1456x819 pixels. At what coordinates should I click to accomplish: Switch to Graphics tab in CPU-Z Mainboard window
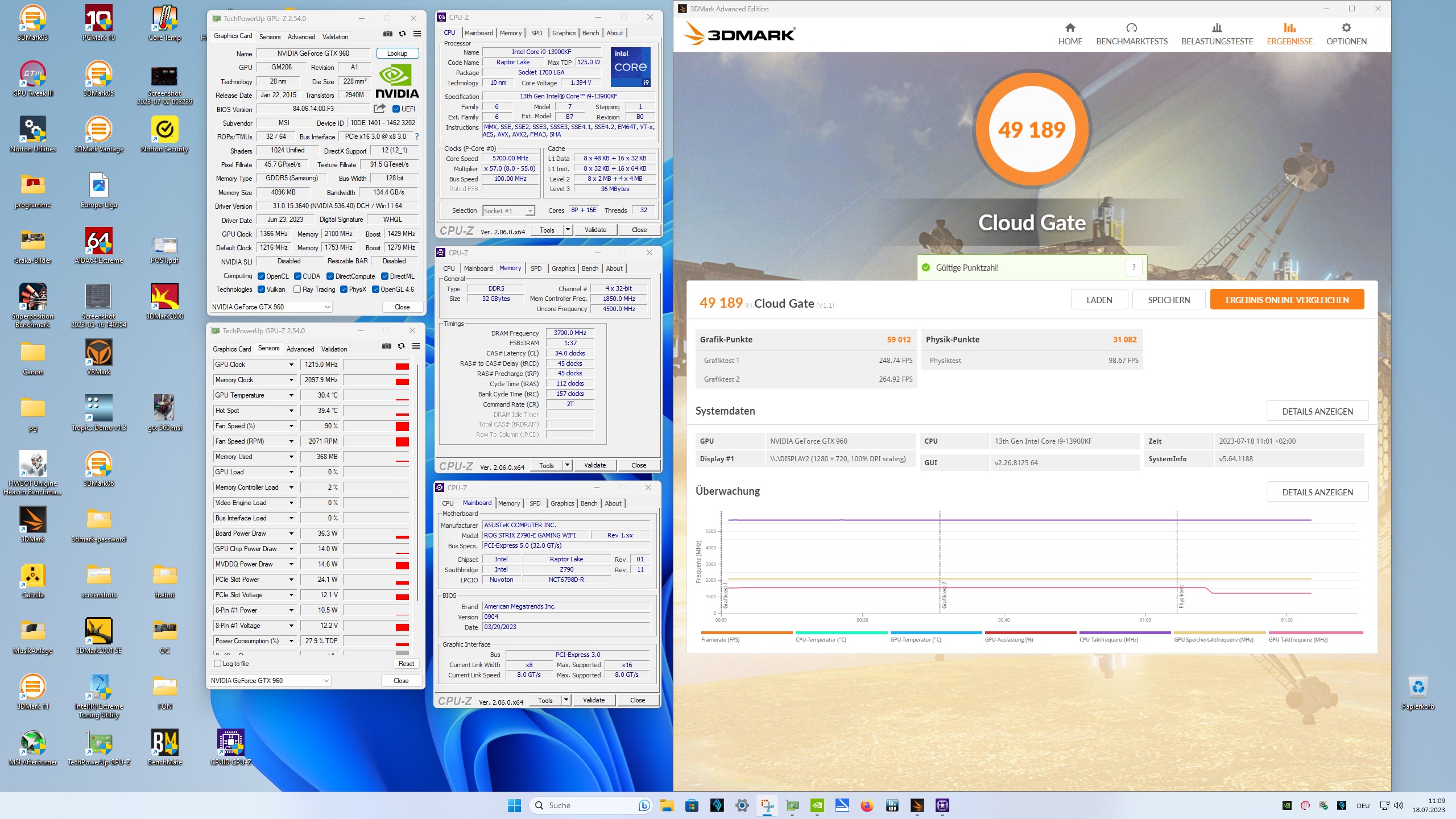pos(562,503)
